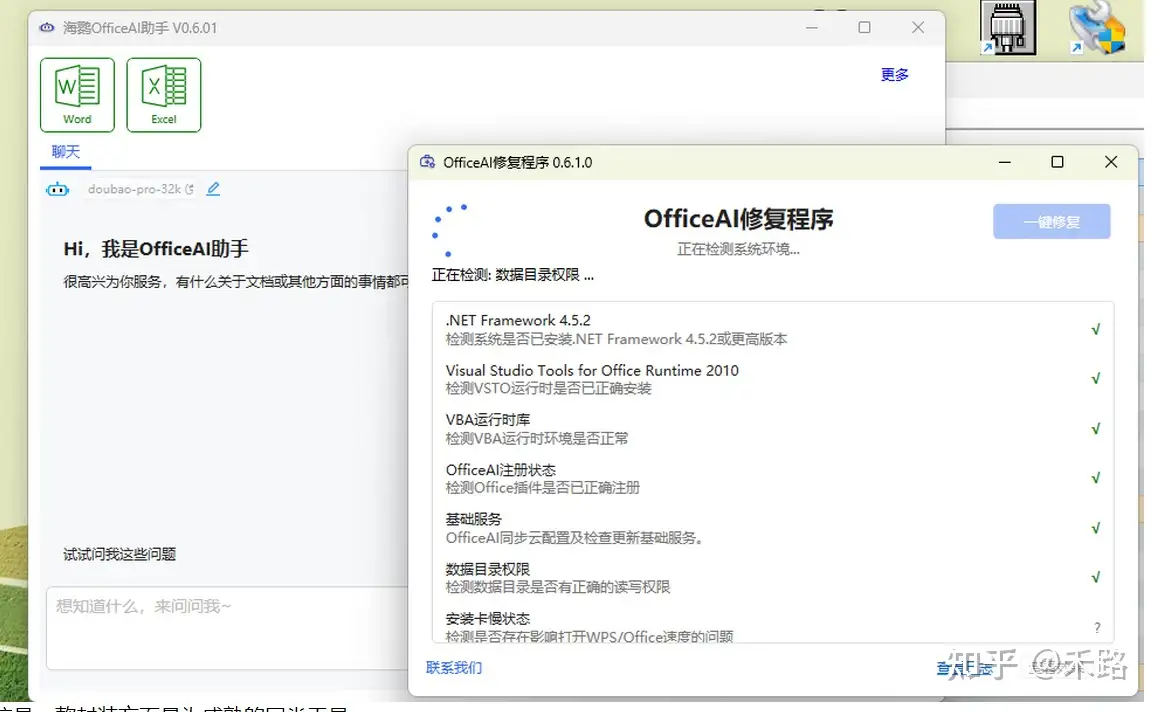Click the checkmark status for VBA运行时库

click(1096, 429)
